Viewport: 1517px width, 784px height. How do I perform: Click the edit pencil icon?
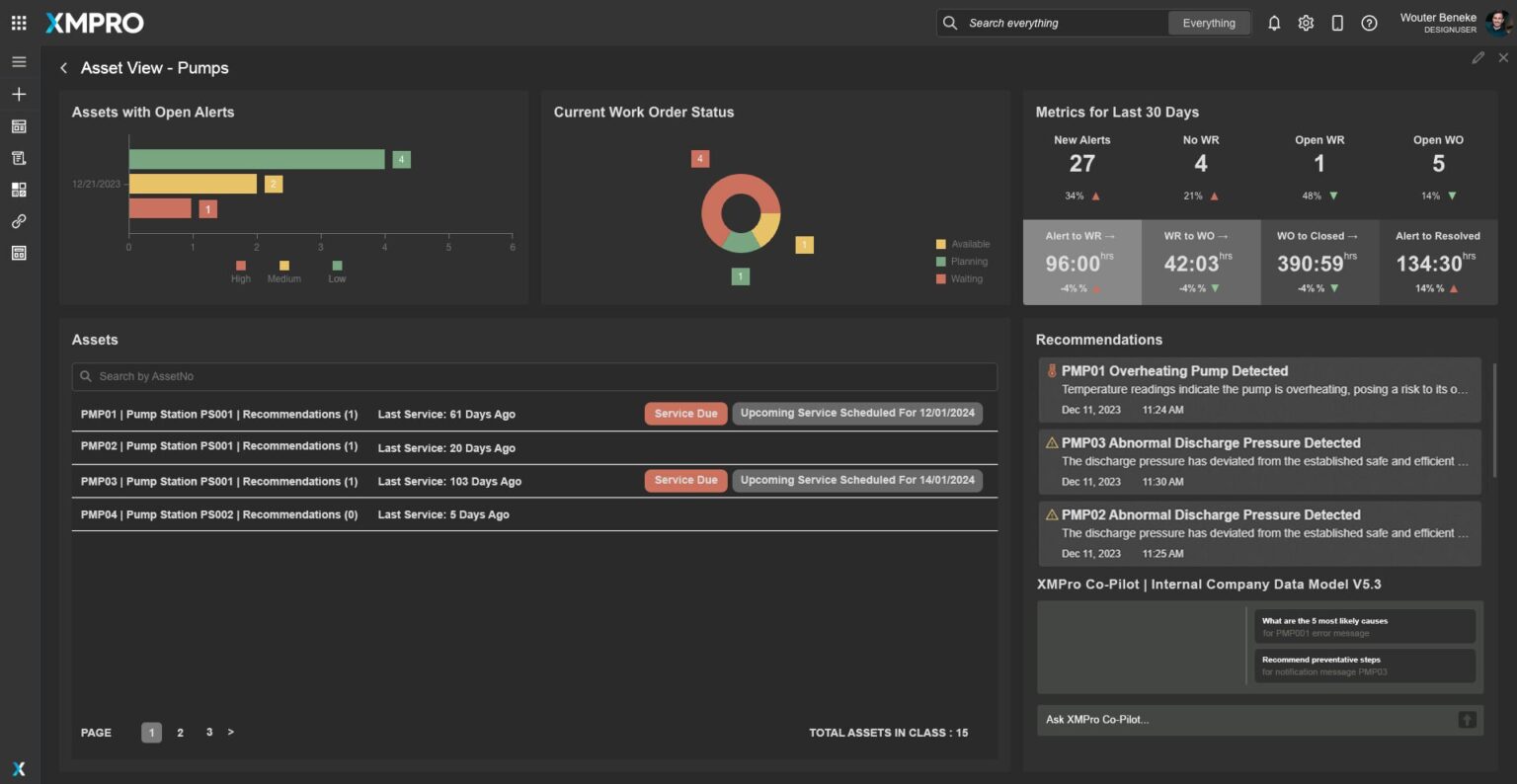pos(1477,58)
